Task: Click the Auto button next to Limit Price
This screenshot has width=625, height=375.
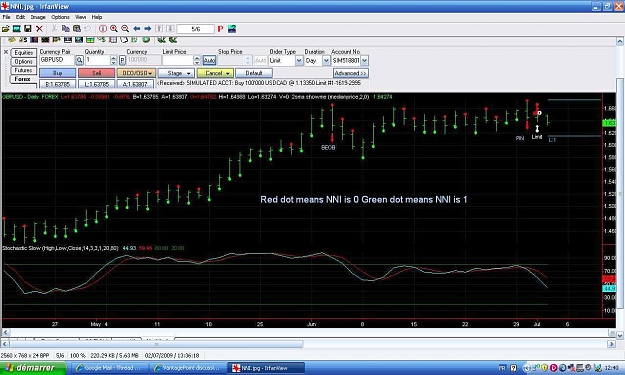Action: (209, 60)
